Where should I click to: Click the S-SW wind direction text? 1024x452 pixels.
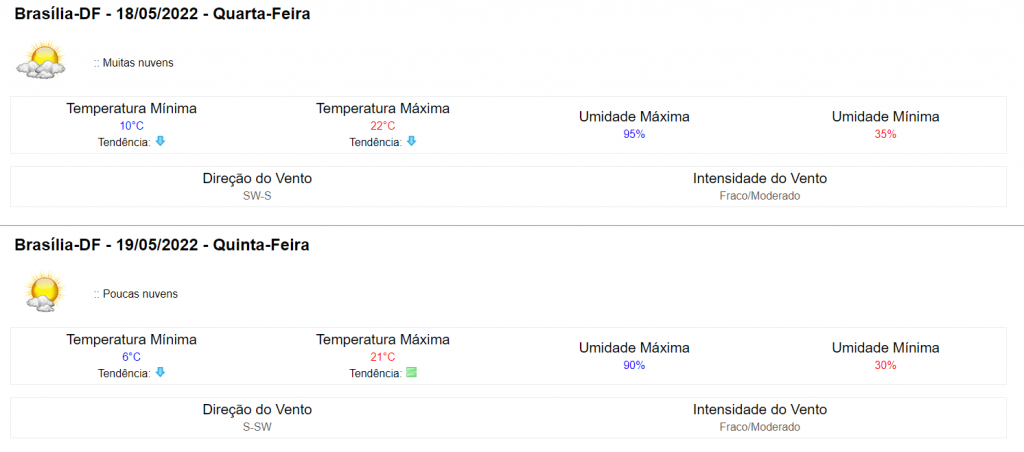(257, 427)
